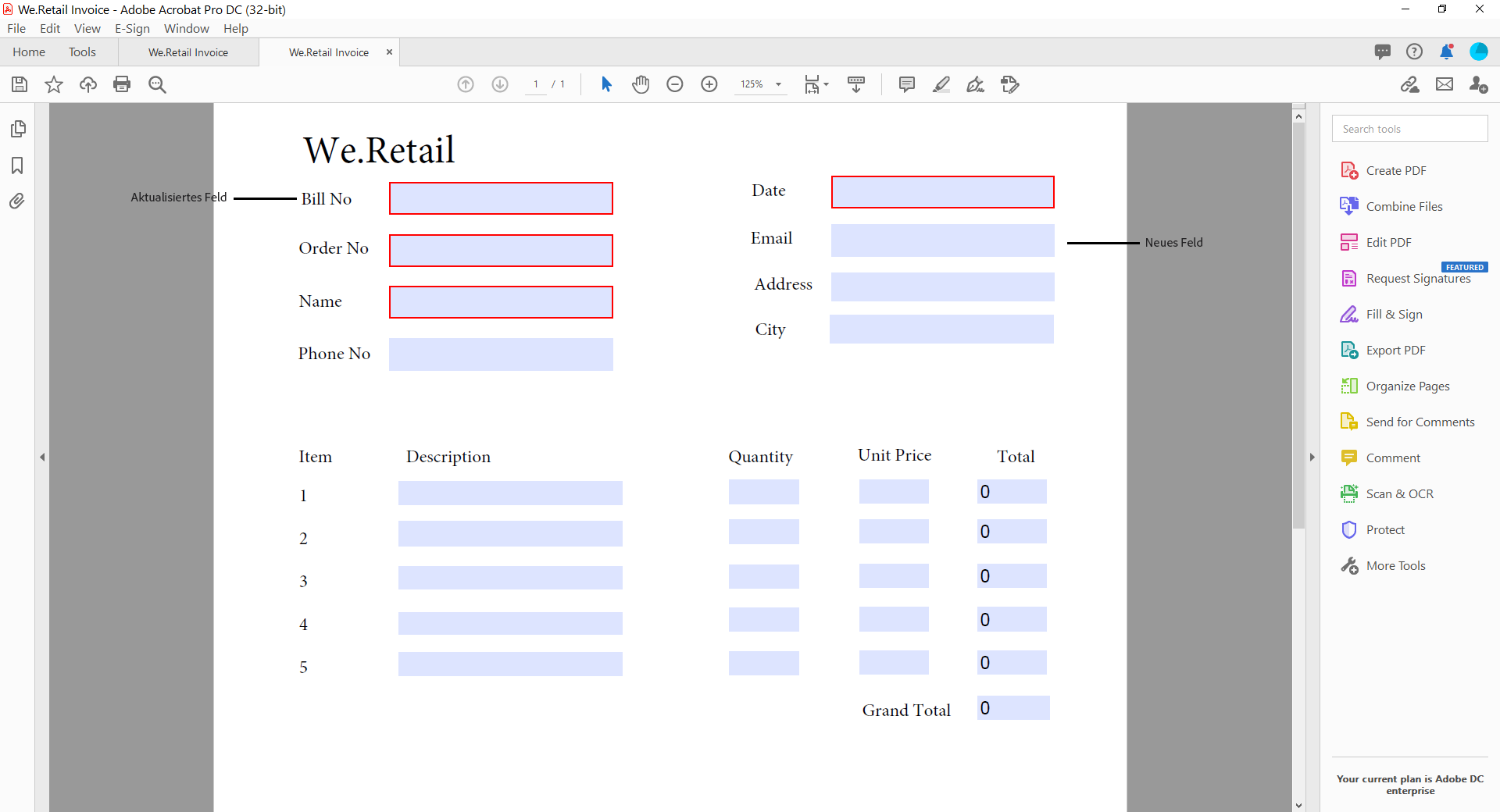The image size is (1500, 812).
Task: Click the Save file icon
Action: [20, 84]
